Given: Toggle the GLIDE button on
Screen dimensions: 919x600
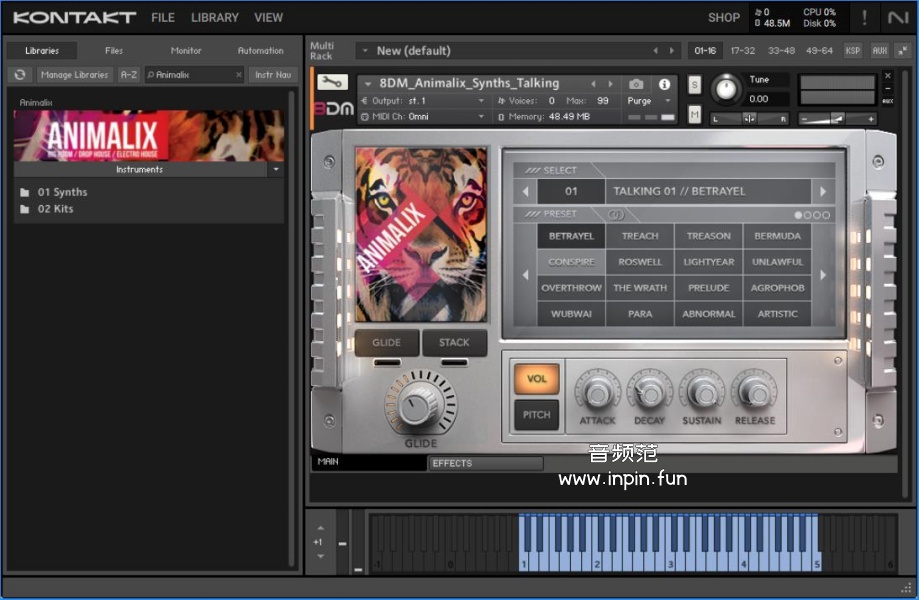Looking at the screenshot, I should pyautogui.click(x=386, y=342).
